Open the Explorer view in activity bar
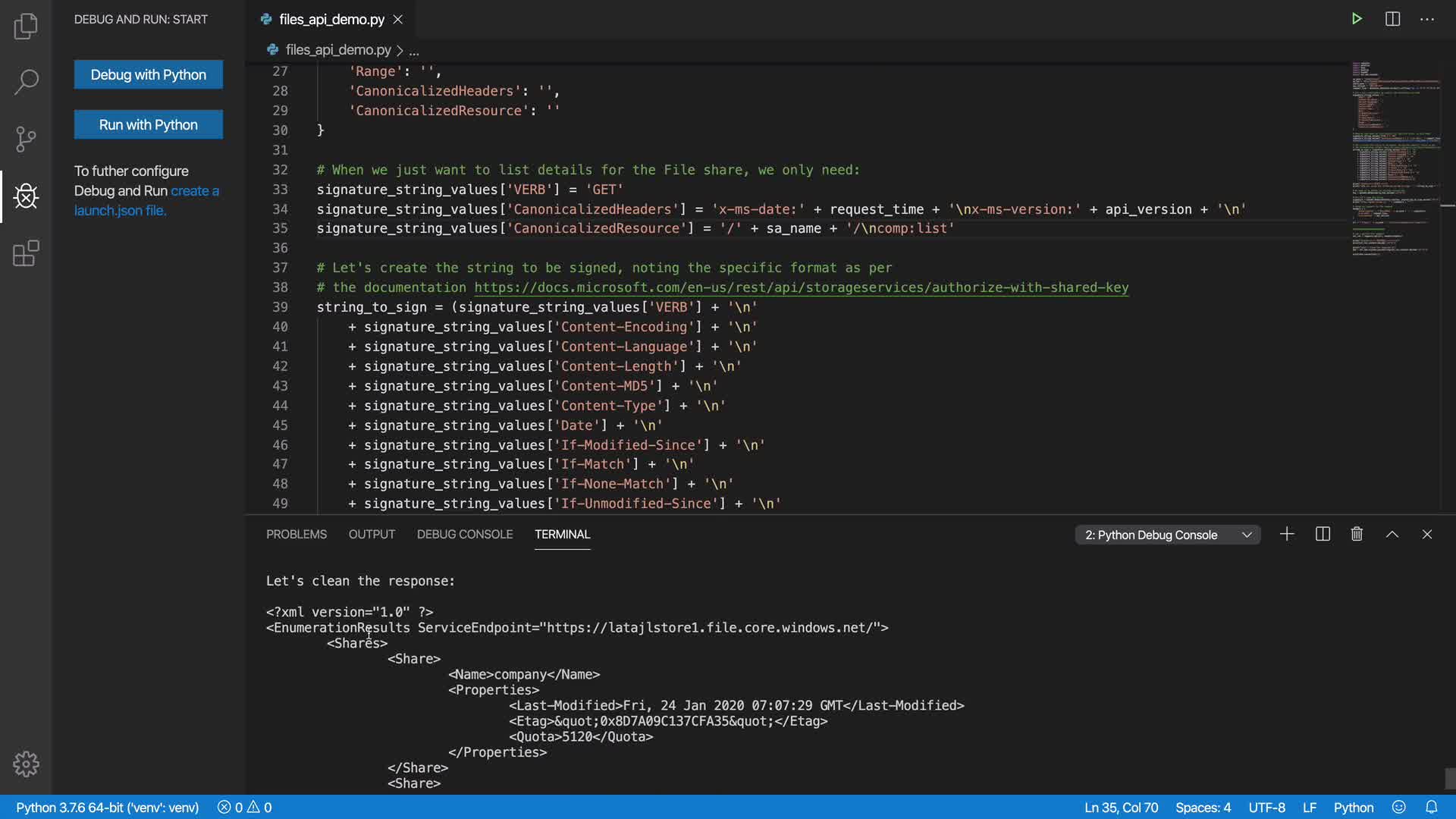The height and width of the screenshot is (819, 1456). (26, 26)
